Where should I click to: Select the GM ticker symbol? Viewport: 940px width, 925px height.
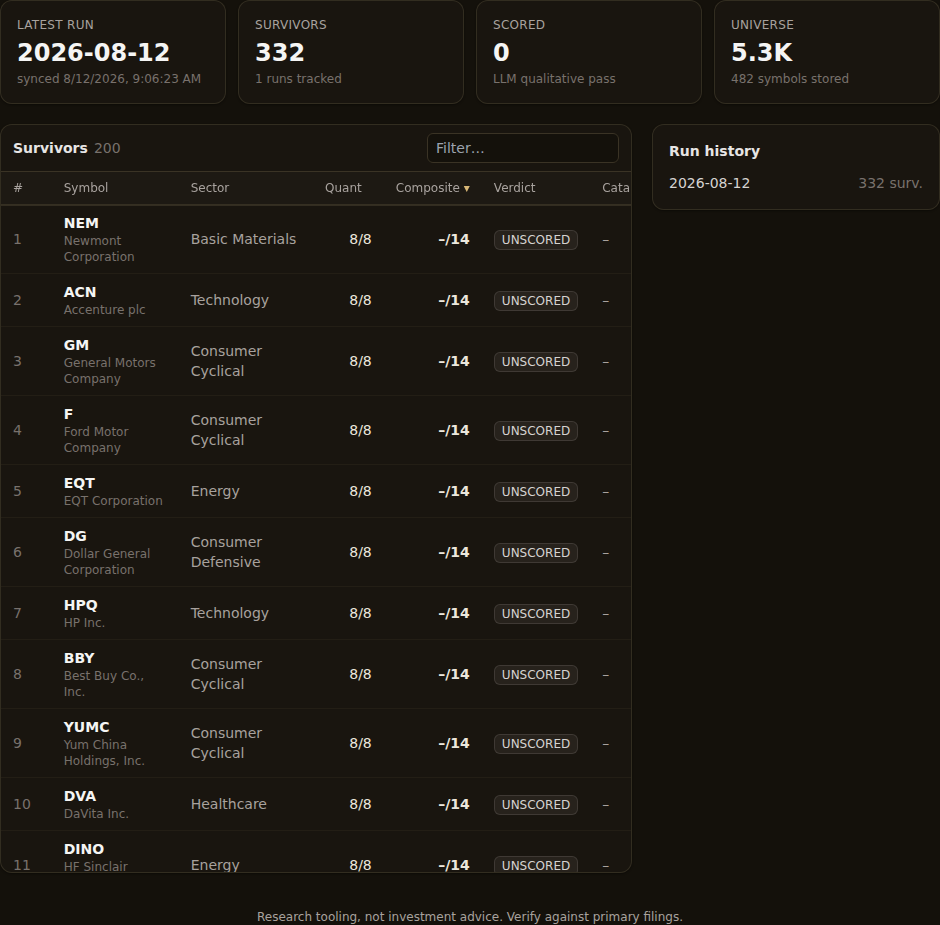(x=76, y=345)
